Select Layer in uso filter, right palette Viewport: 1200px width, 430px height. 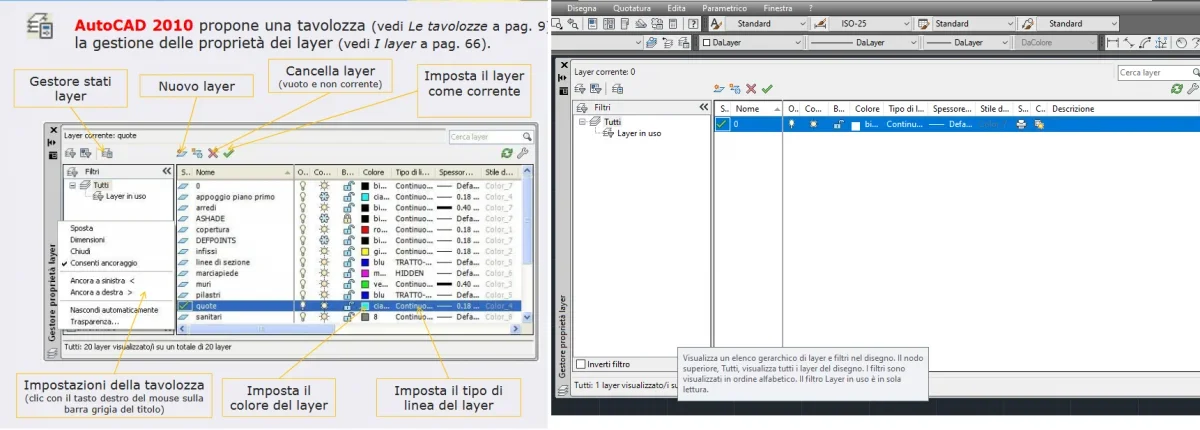pos(639,133)
